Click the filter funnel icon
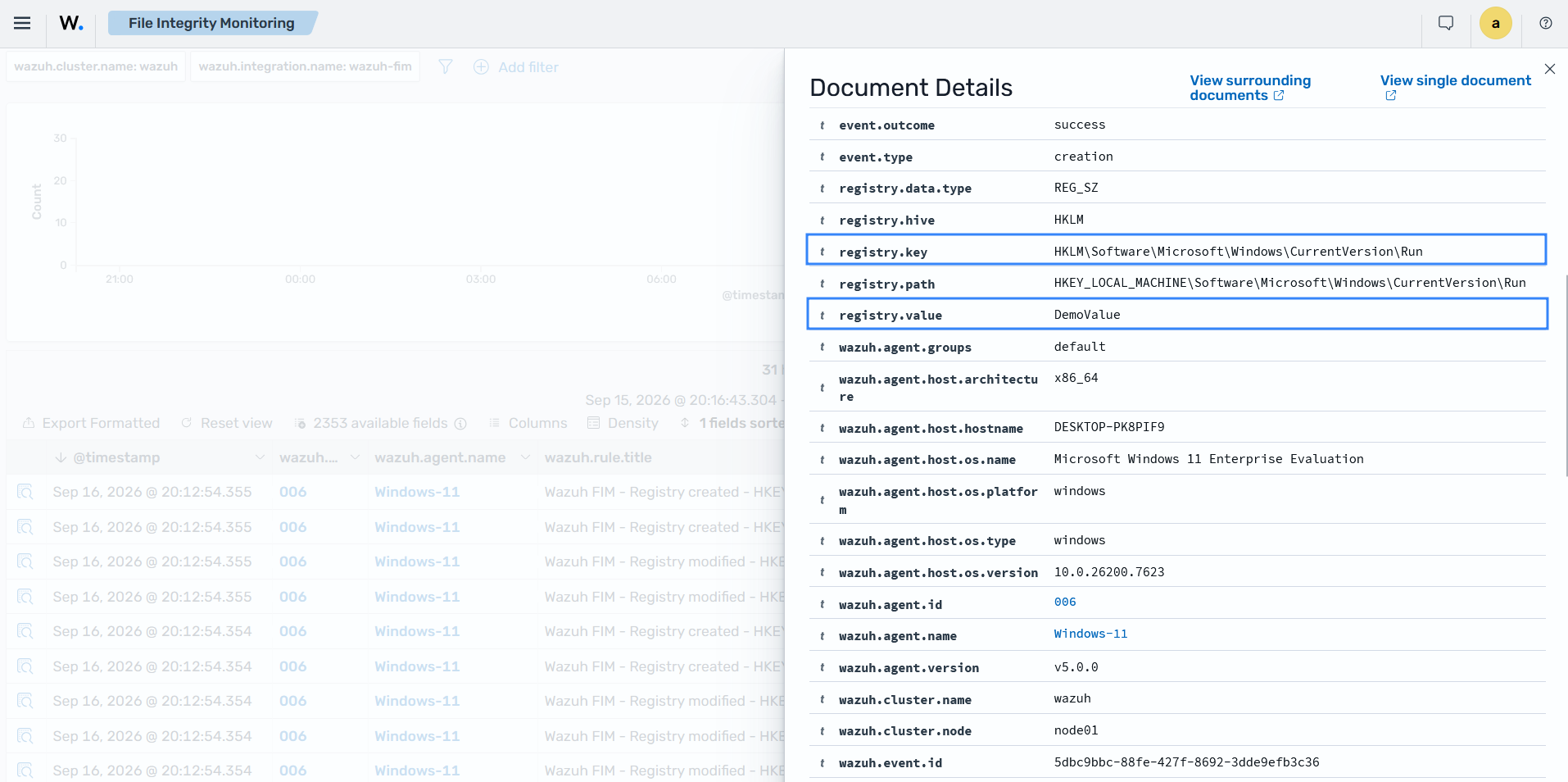1568x782 pixels. click(x=445, y=66)
